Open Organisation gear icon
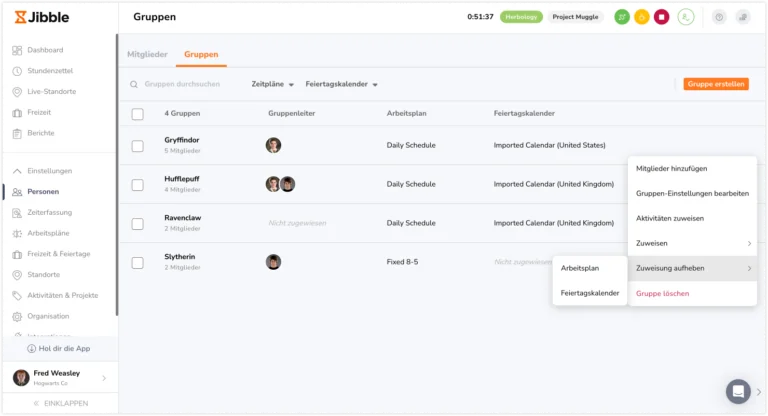The height and width of the screenshot is (416, 768). coord(17,317)
